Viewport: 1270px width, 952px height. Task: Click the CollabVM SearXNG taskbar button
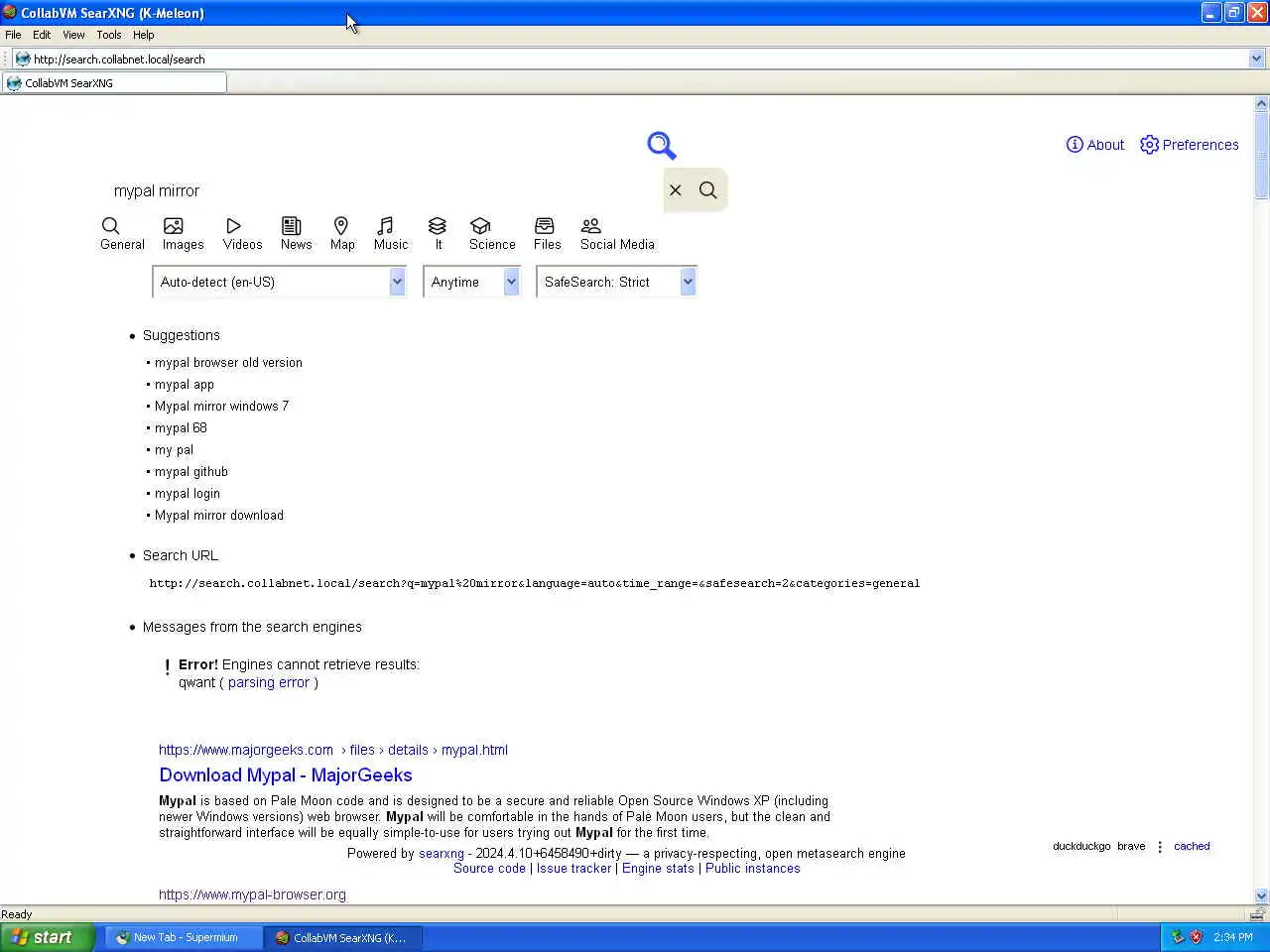click(x=343, y=937)
